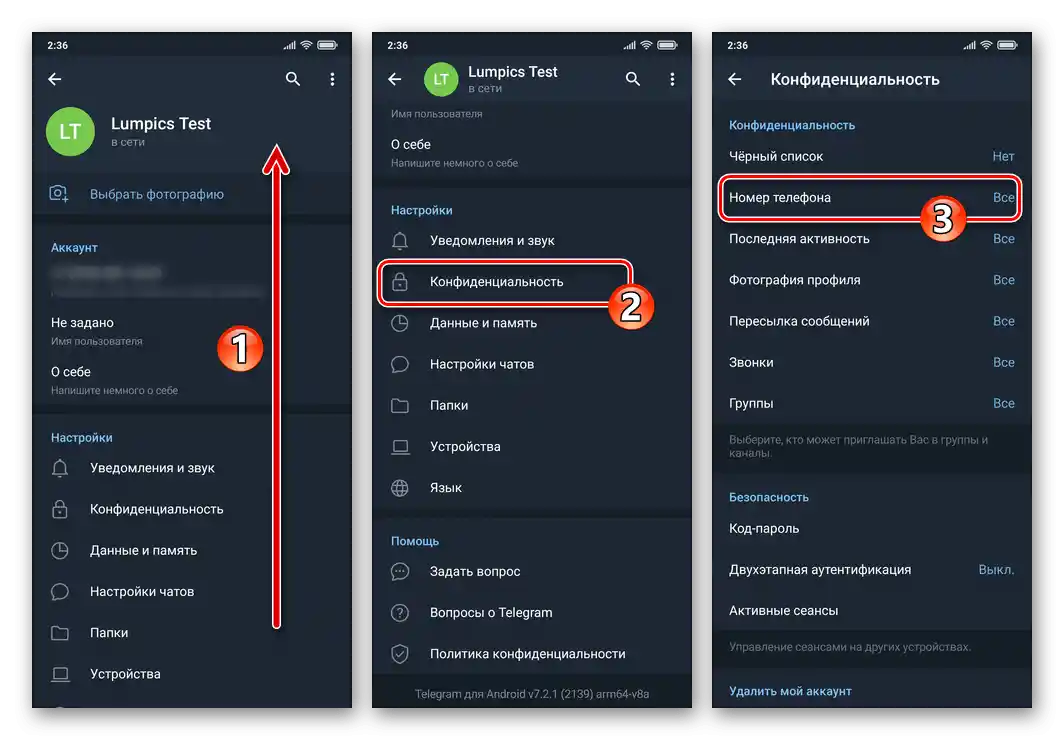The height and width of the screenshot is (740, 1064).
Task: Tap the clock icon by Данные и память, first screen
Action: [60, 551]
